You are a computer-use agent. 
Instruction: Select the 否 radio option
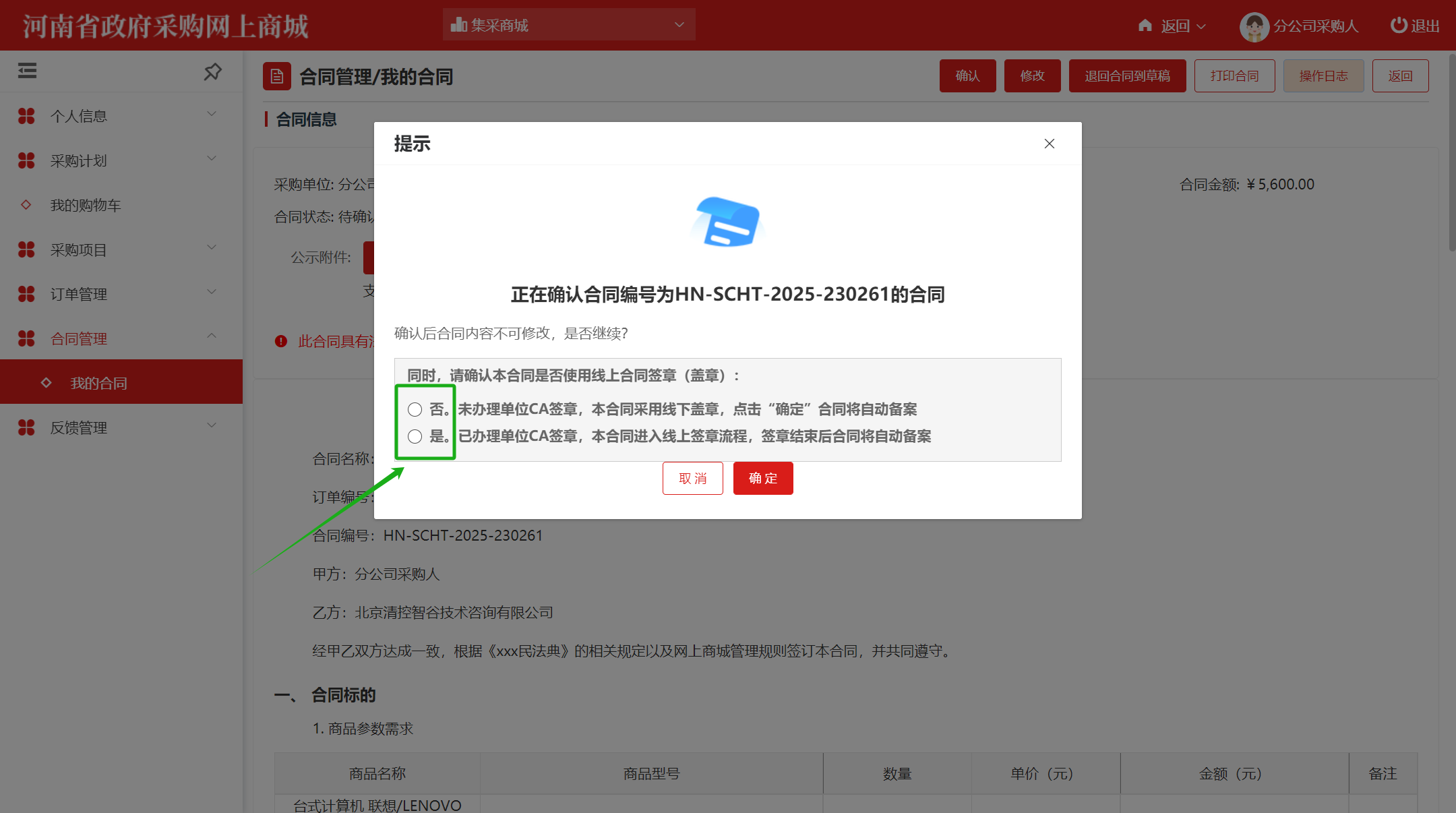pos(415,409)
